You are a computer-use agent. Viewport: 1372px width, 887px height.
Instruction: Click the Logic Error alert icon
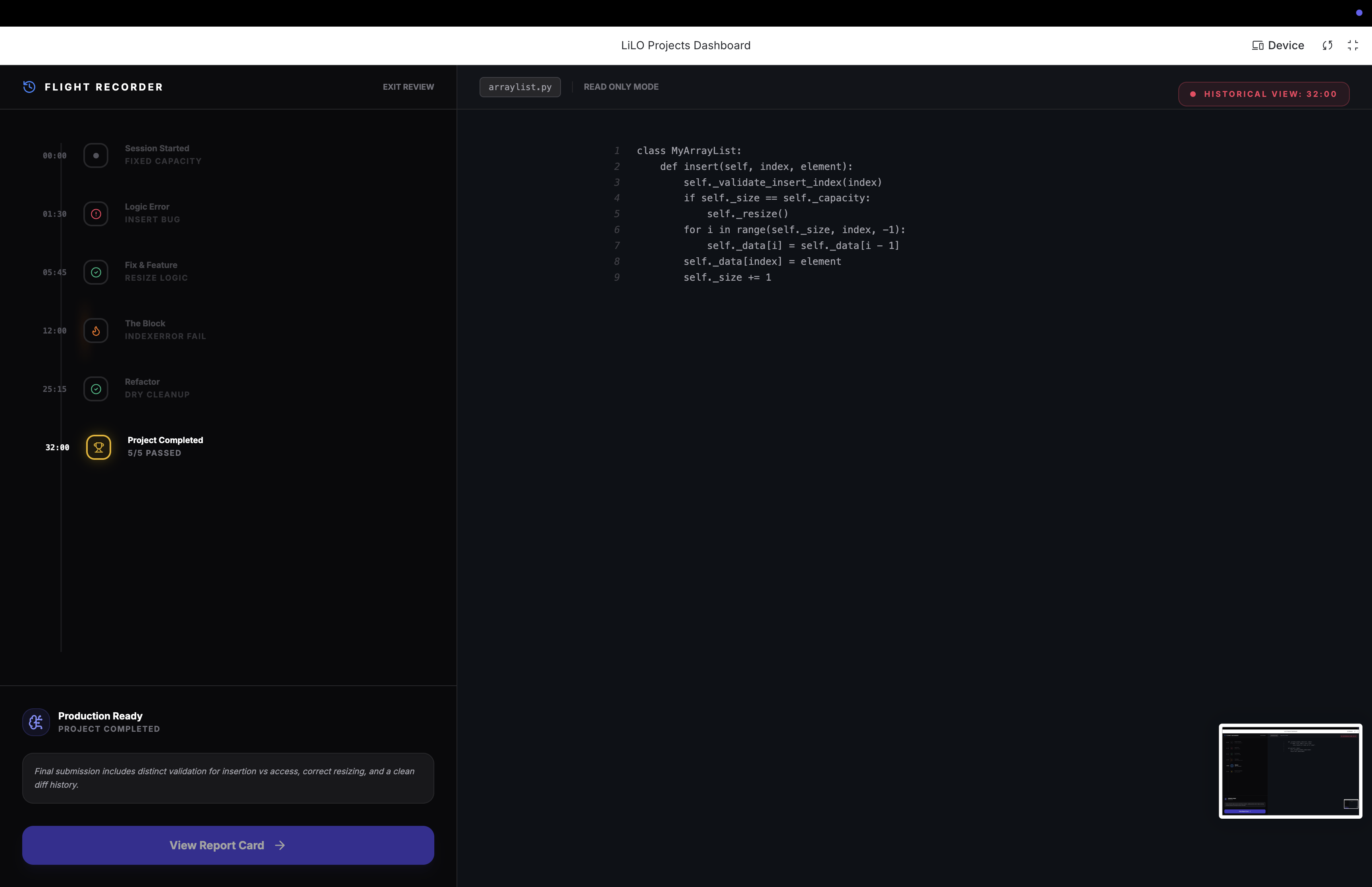[96, 214]
